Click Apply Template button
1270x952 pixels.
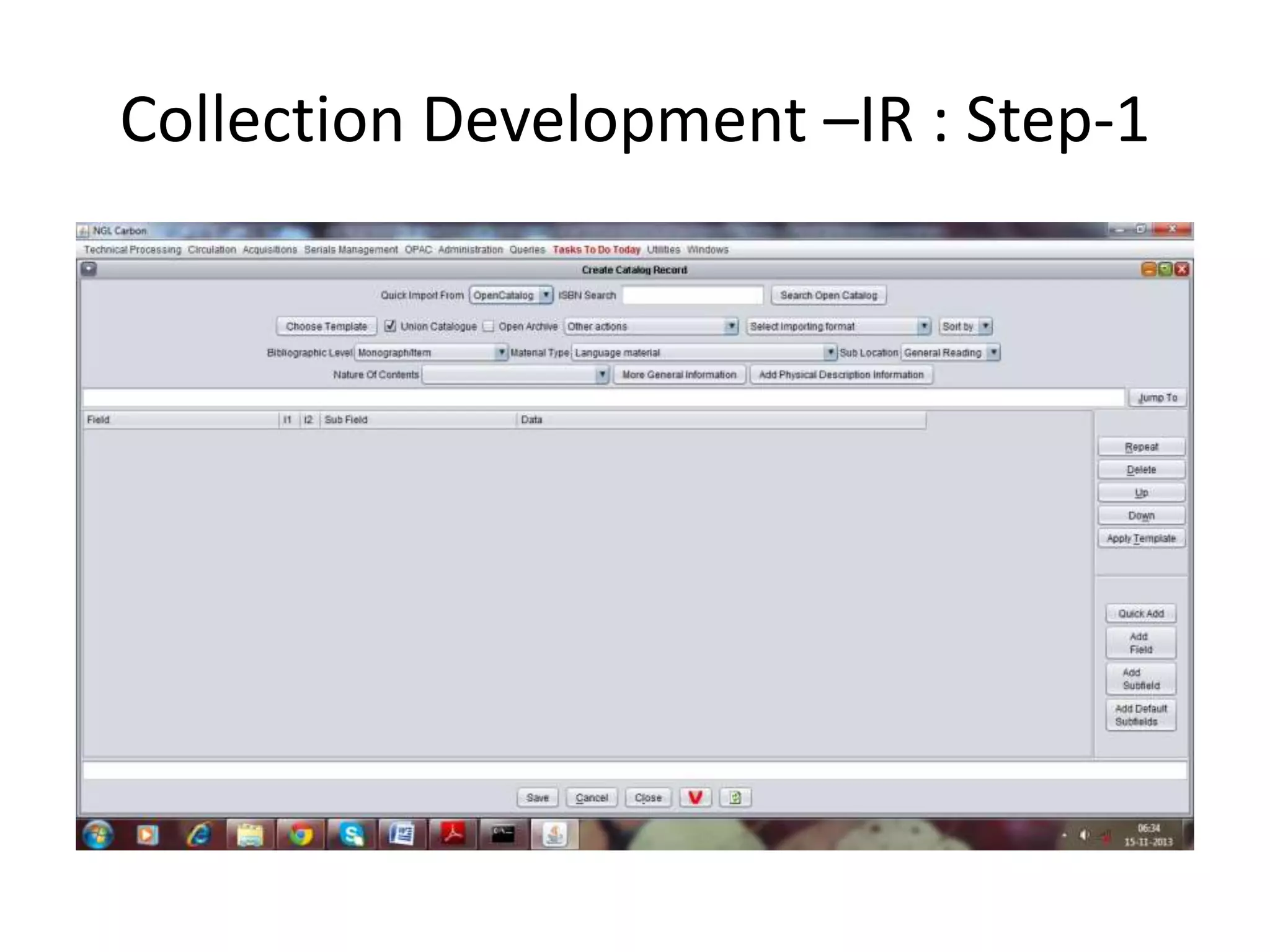(1141, 538)
